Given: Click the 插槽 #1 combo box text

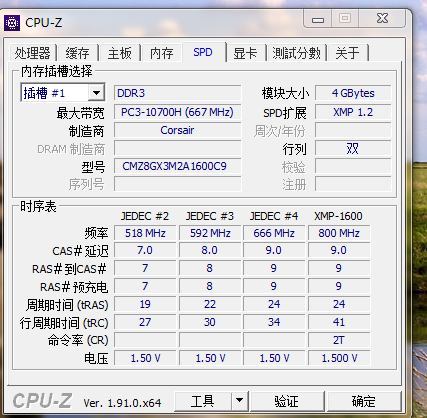Looking at the screenshot, I should tap(55, 93).
